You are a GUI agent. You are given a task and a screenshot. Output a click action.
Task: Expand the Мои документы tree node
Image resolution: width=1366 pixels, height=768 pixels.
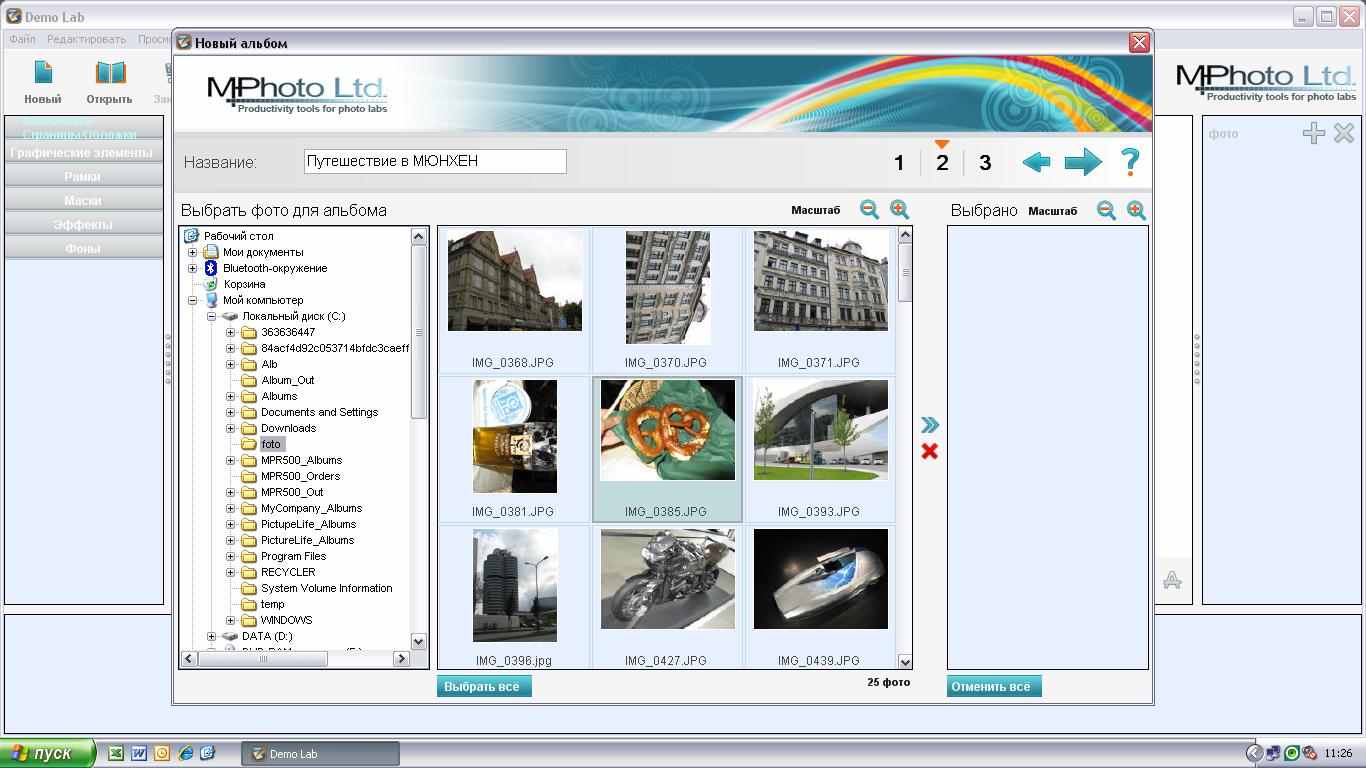[x=193, y=253]
